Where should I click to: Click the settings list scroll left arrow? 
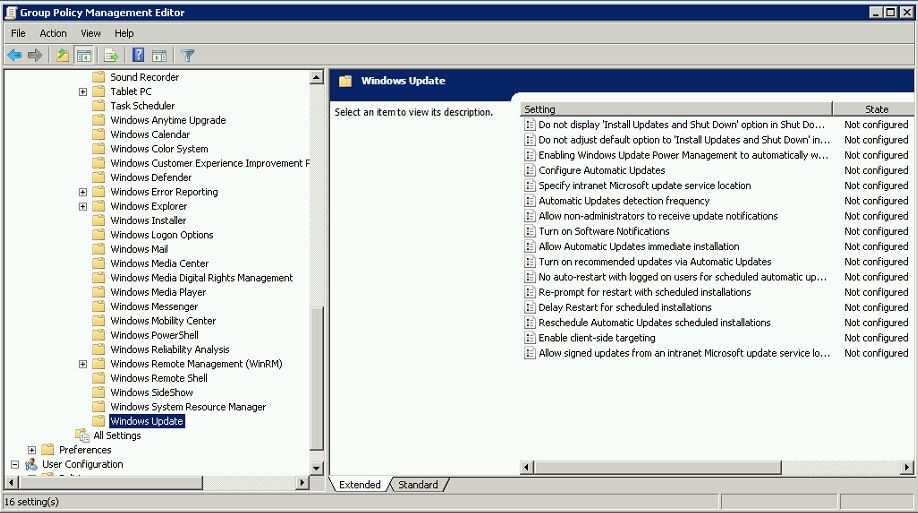click(526, 467)
